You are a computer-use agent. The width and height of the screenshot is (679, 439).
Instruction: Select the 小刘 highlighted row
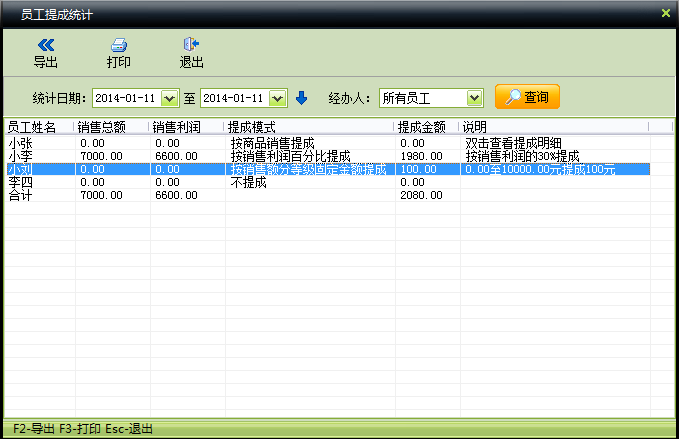coord(327,169)
